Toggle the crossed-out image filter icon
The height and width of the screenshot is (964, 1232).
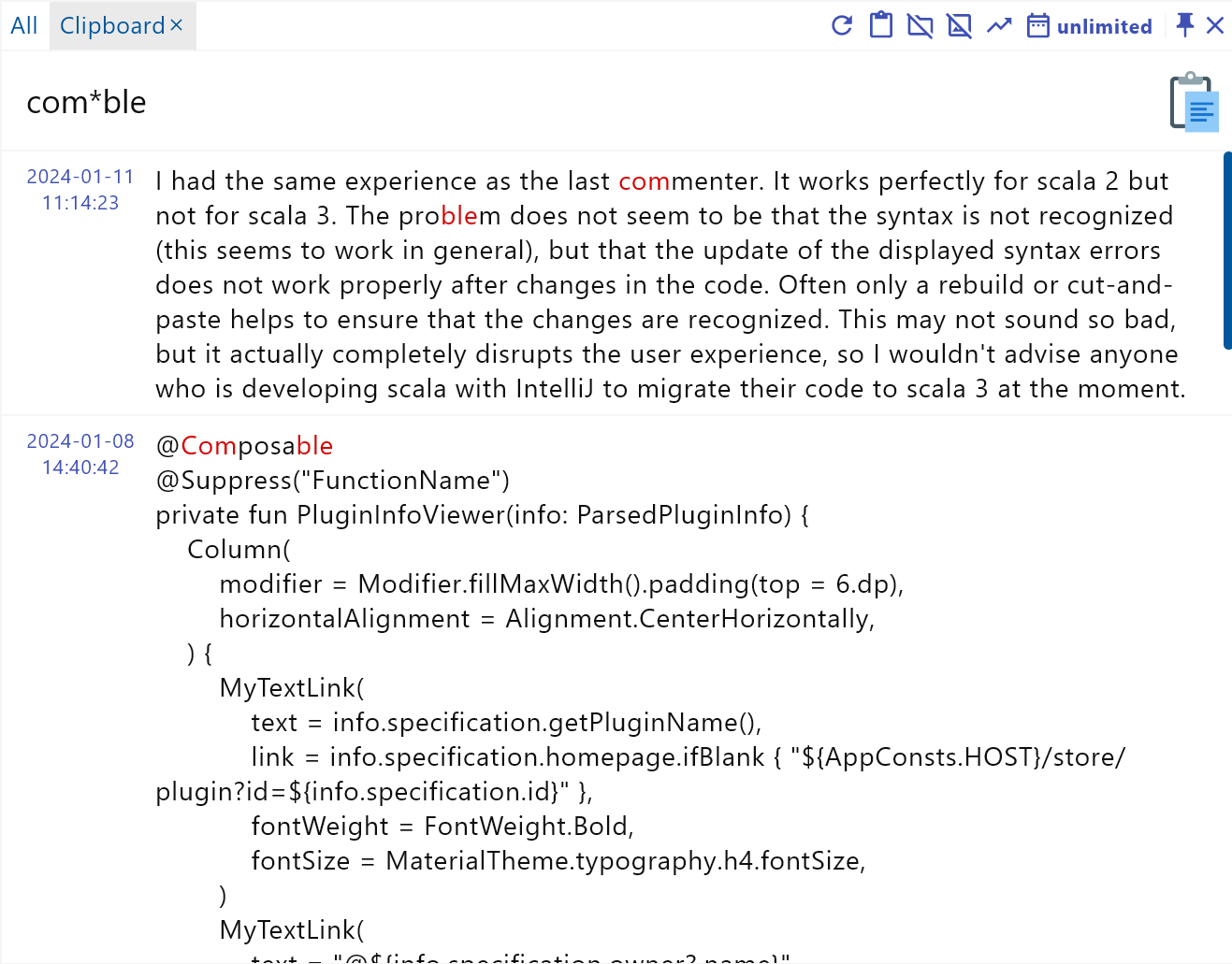(x=960, y=25)
